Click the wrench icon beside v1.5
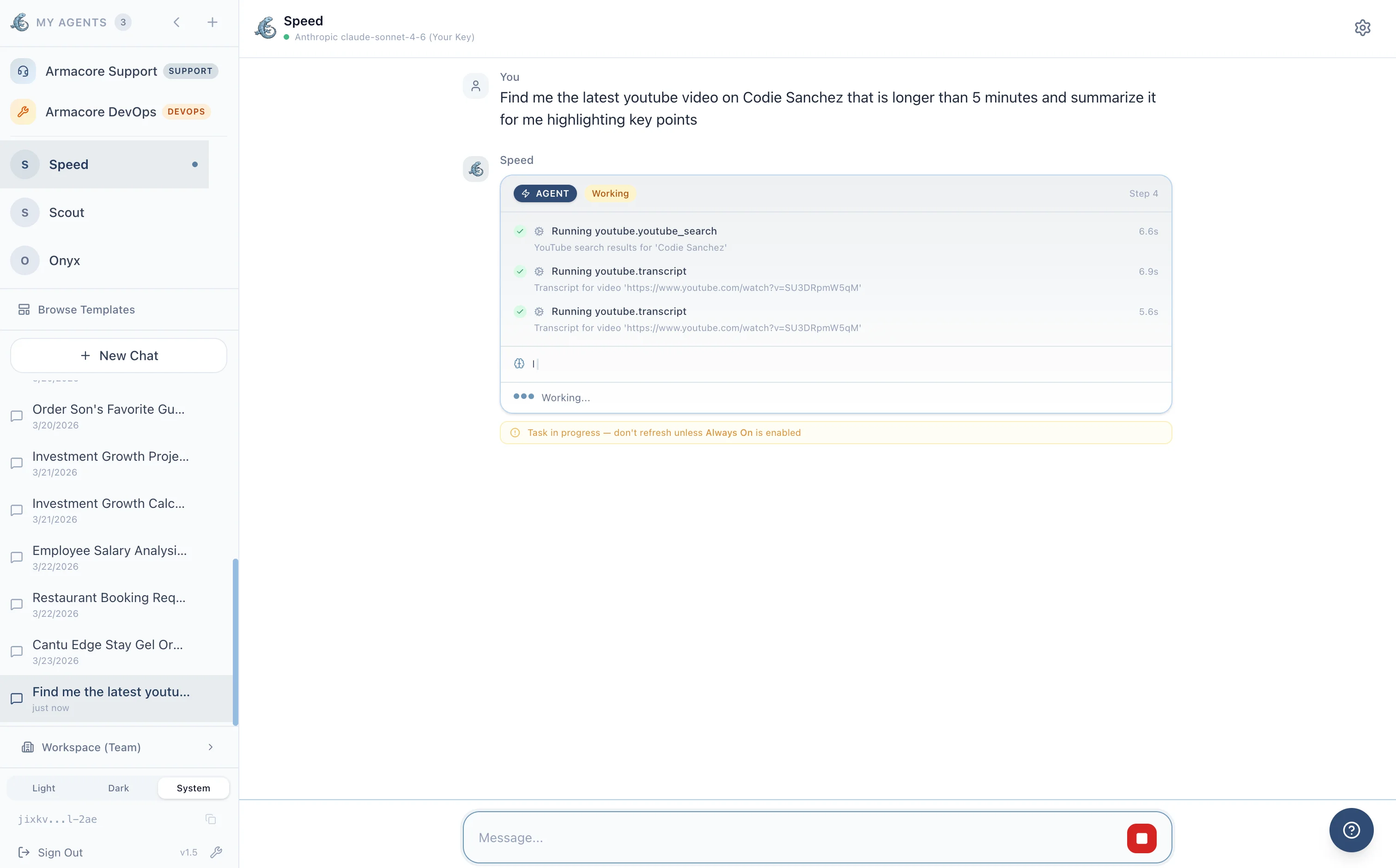The image size is (1396, 868). point(217,852)
